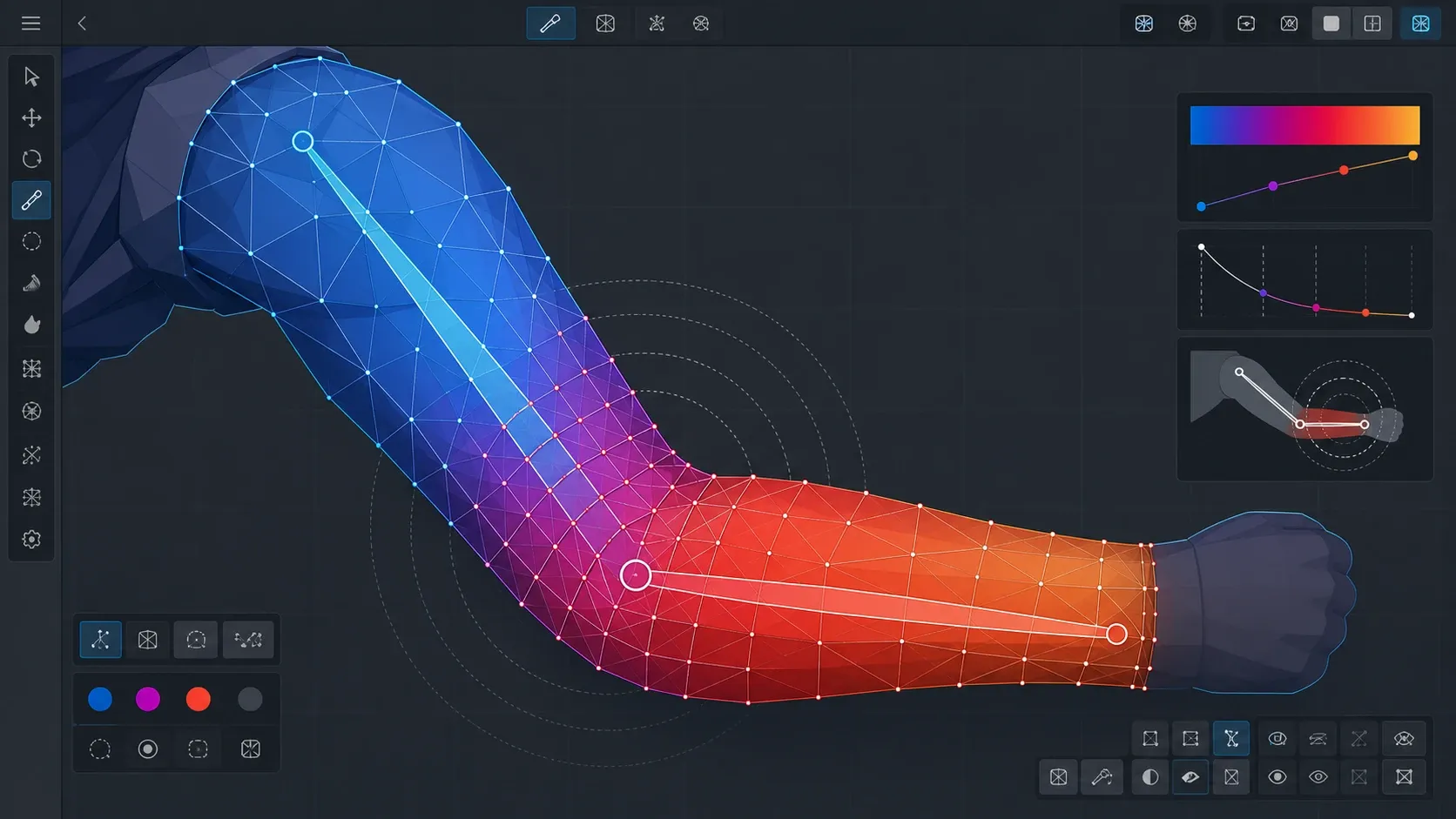
Task: Click the arm preview thumbnail panel
Action: pos(1304,409)
